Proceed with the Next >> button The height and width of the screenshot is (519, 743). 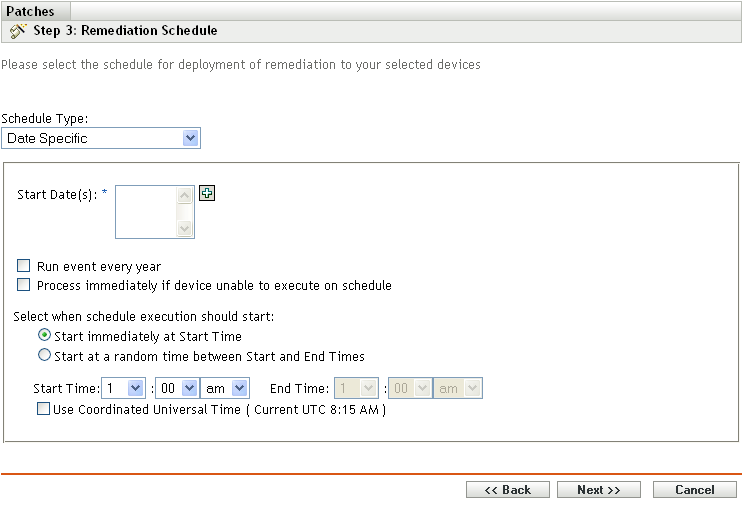[x=598, y=490]
